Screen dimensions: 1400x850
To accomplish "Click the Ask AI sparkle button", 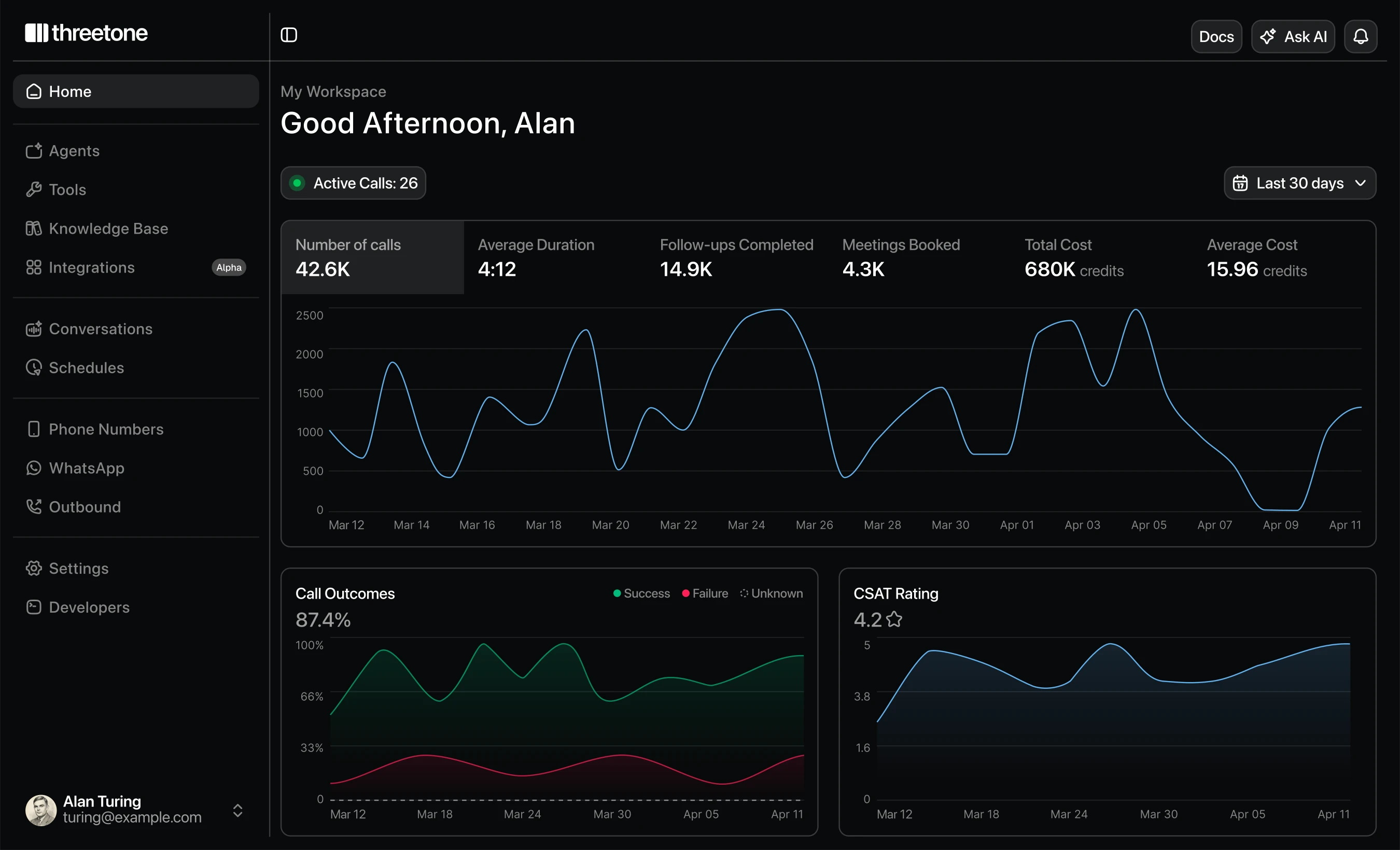I will click(x=1293, y=37).
